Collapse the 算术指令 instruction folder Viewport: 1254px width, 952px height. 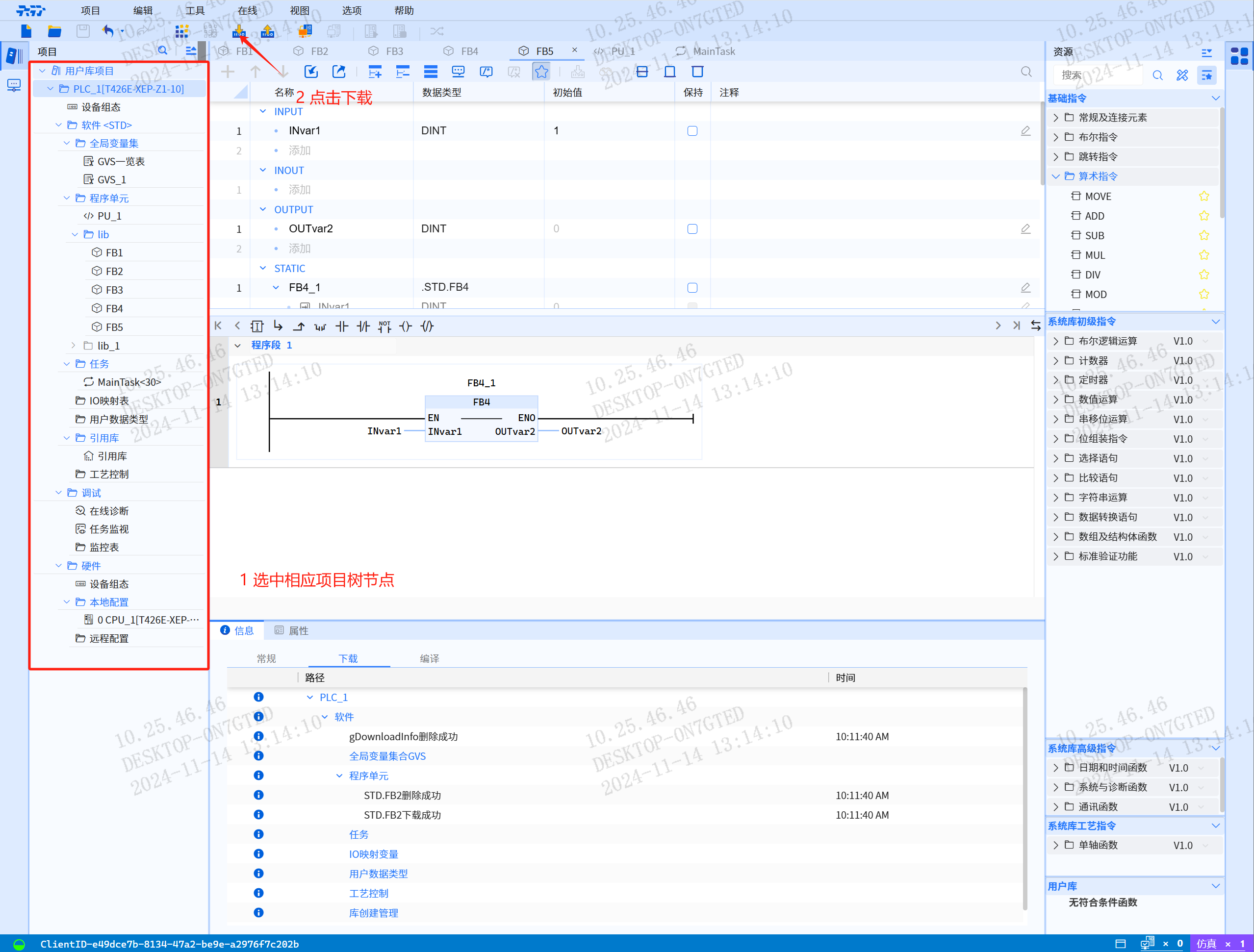tap(1055, 176)
